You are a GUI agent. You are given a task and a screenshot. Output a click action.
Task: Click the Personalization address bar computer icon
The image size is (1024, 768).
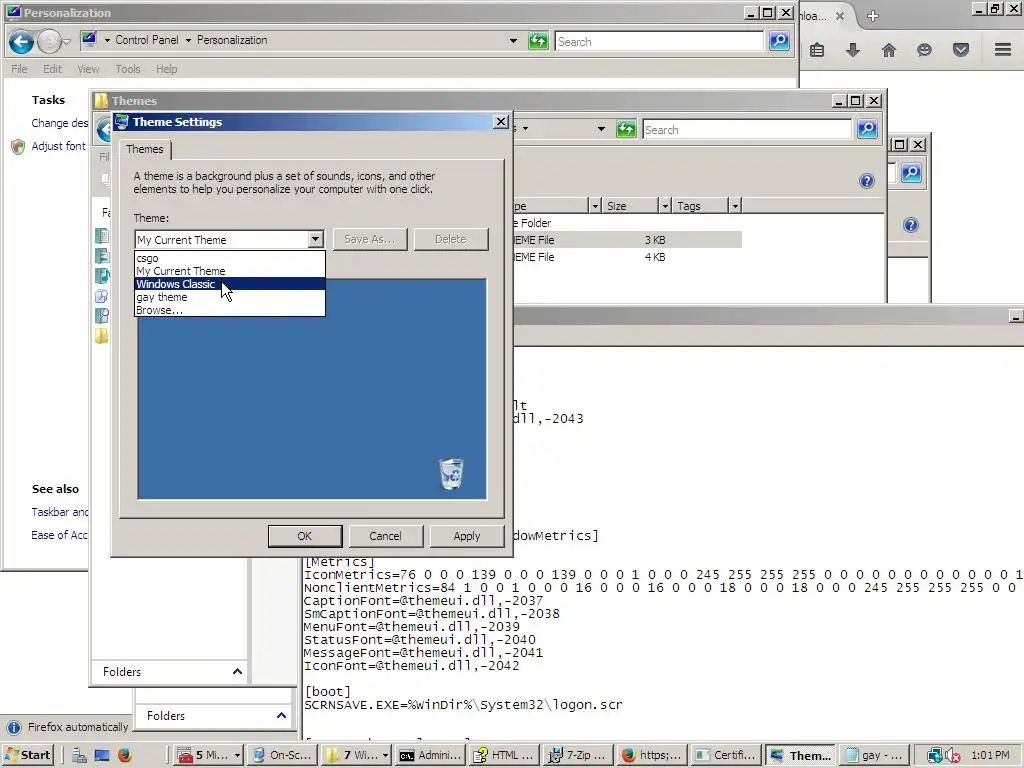[89, 39]
